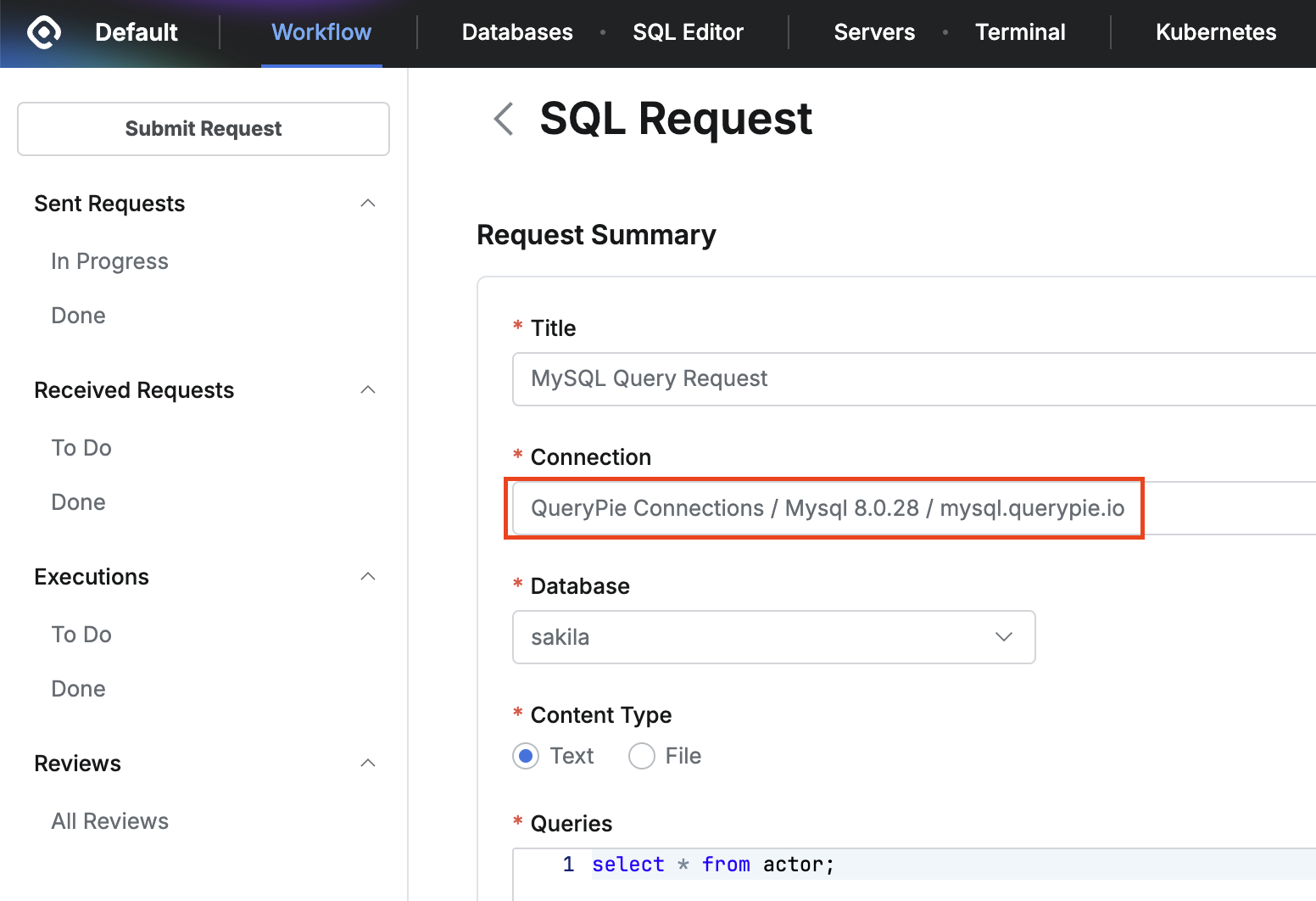
Task: Collapse the Reviews section chevron
Action: point(368,764)
